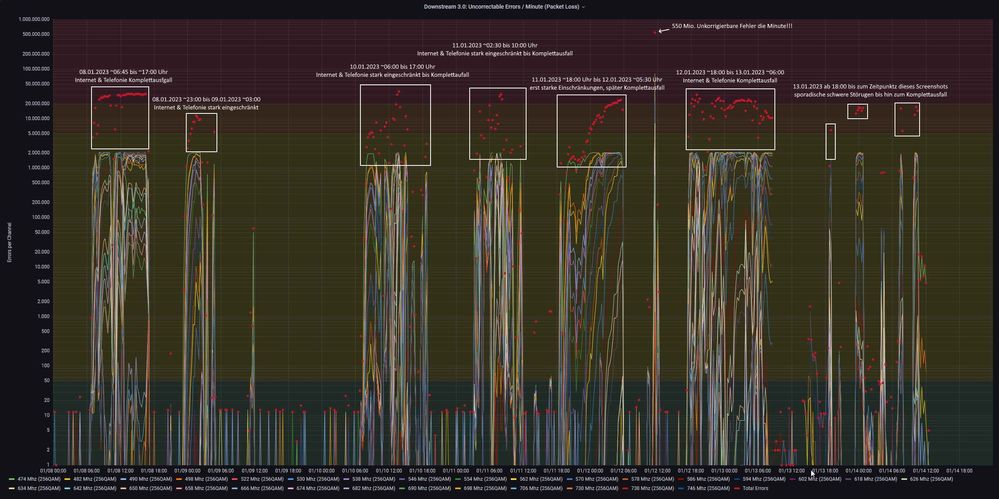Image resolution: width=999 pixels, height=499 pixels.
Task: Click the 550 Mio. peak data point
Action: coord(655,31)
